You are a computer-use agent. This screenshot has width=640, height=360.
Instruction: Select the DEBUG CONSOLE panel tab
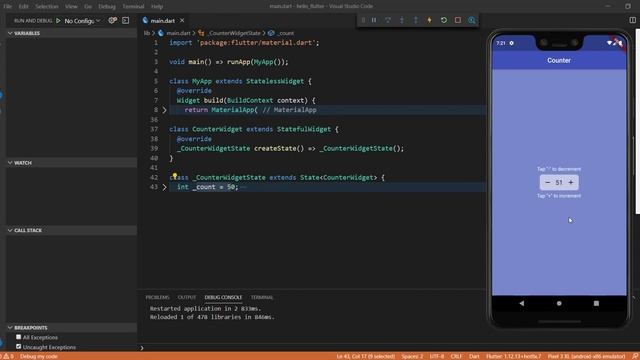pyautogui.click(x=223, y=297)
